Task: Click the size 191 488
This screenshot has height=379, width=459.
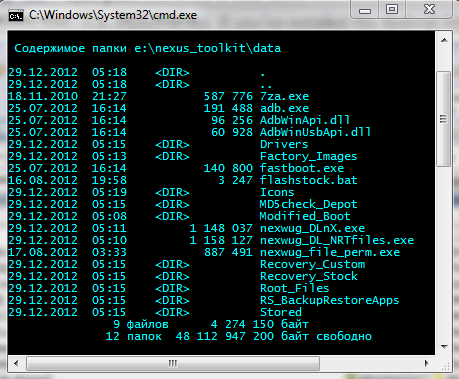Action: pyautogui.click(x=228, y=108)
